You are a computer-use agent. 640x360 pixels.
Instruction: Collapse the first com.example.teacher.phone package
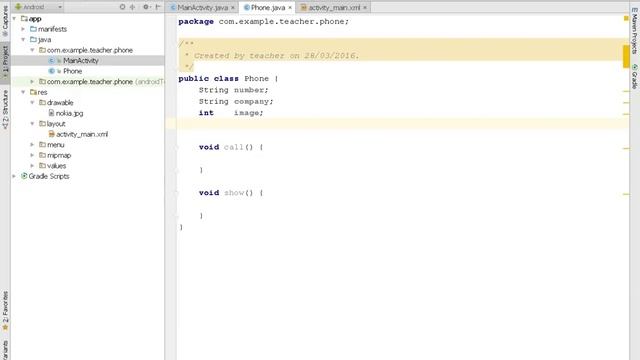(32, 50)
